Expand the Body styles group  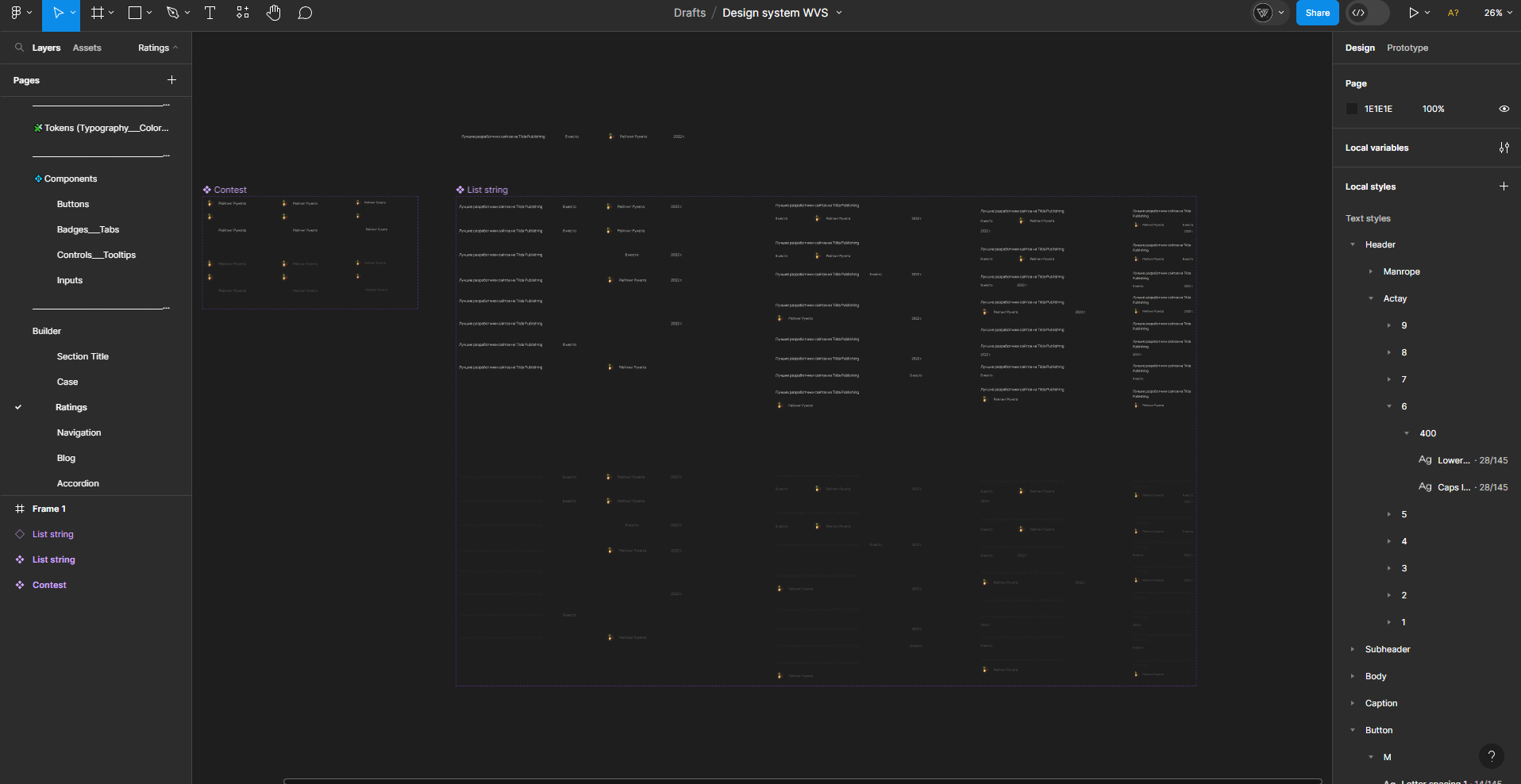[1353, 676]
